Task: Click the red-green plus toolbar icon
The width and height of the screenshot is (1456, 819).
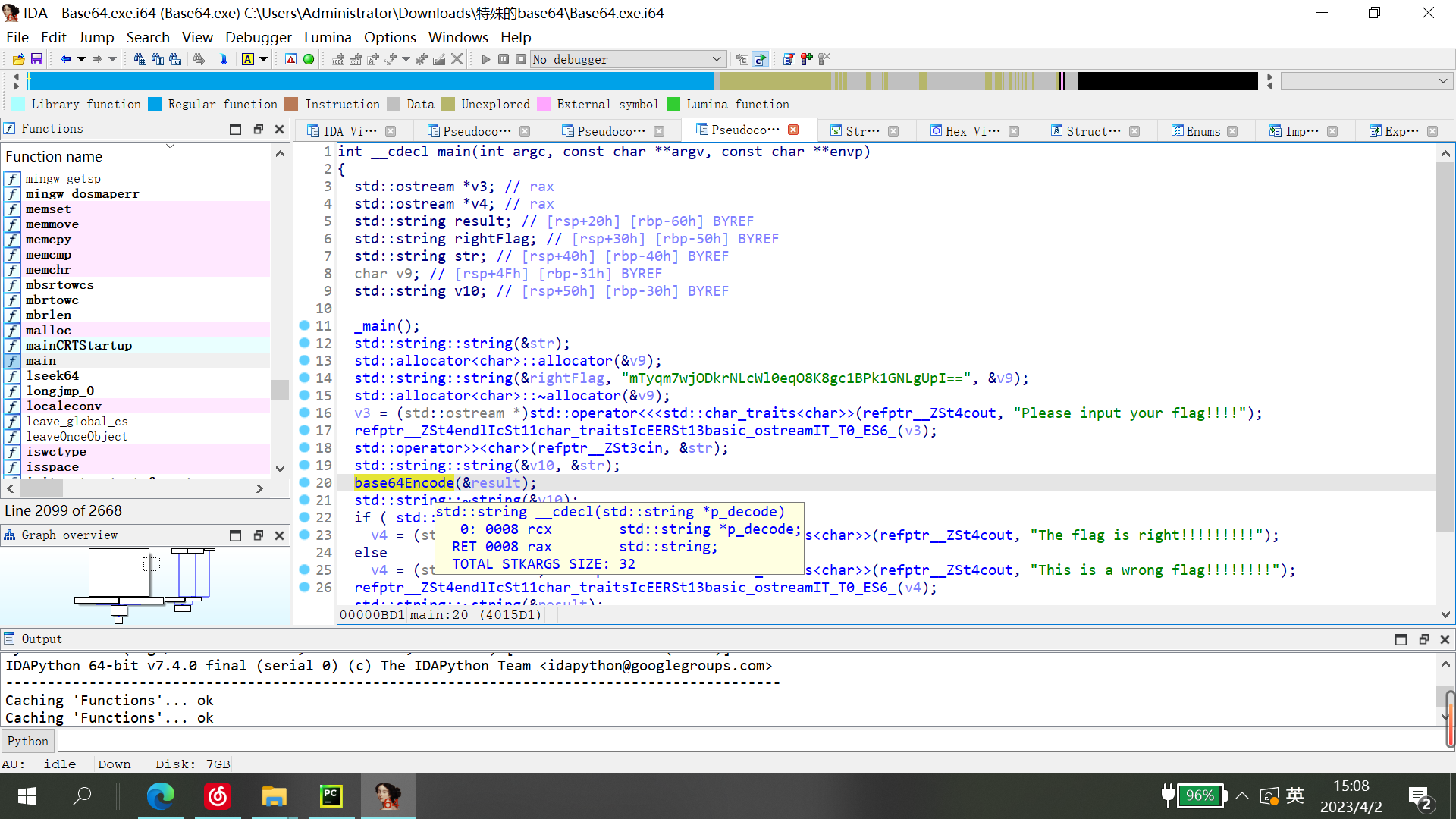Action: 806,59
